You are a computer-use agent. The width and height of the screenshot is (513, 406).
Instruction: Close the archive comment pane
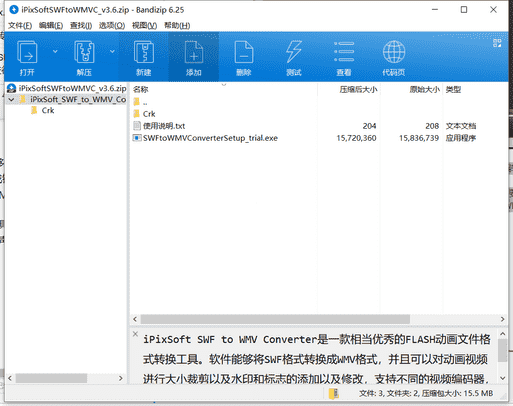[x=135, y=334]
